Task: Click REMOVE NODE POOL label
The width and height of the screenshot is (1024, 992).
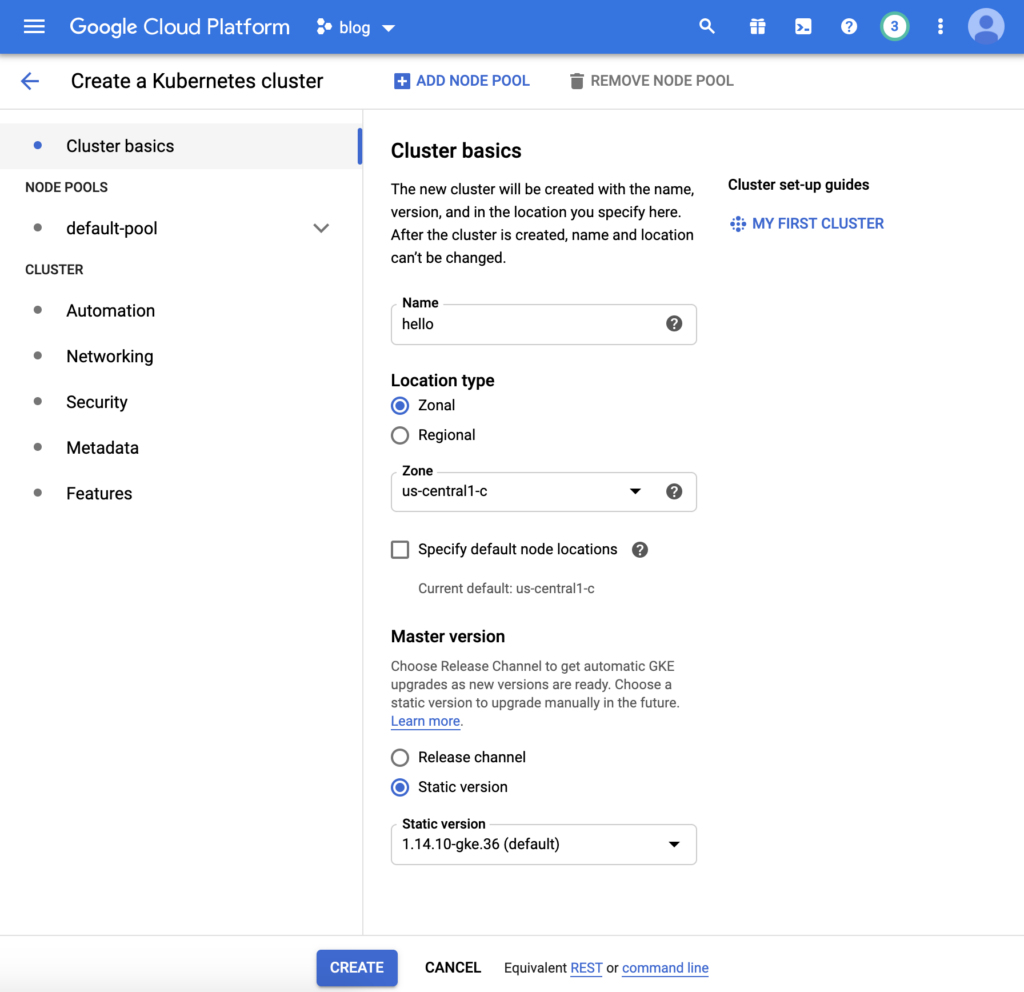Action: (x=662, y=81)
